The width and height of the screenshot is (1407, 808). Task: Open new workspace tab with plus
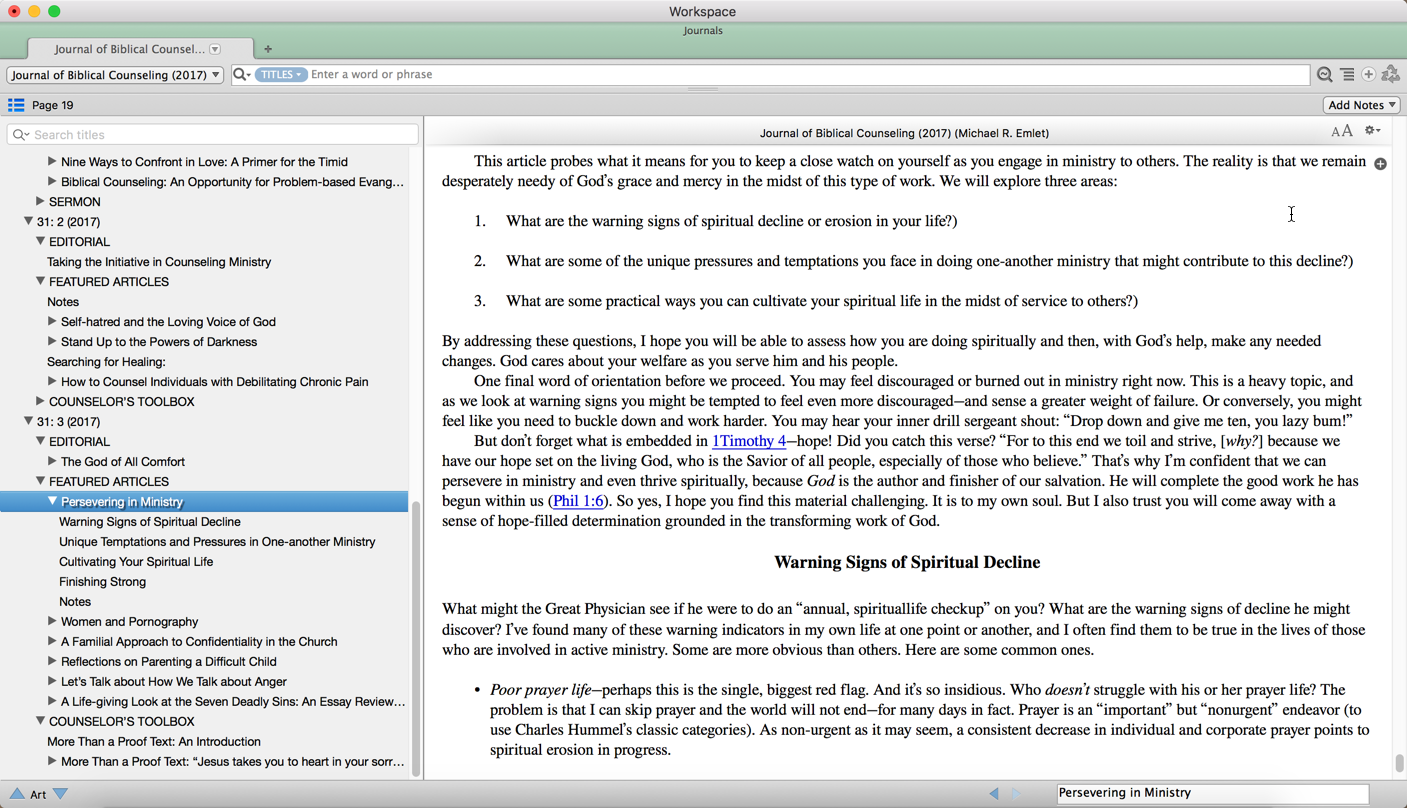pos(267,49)
